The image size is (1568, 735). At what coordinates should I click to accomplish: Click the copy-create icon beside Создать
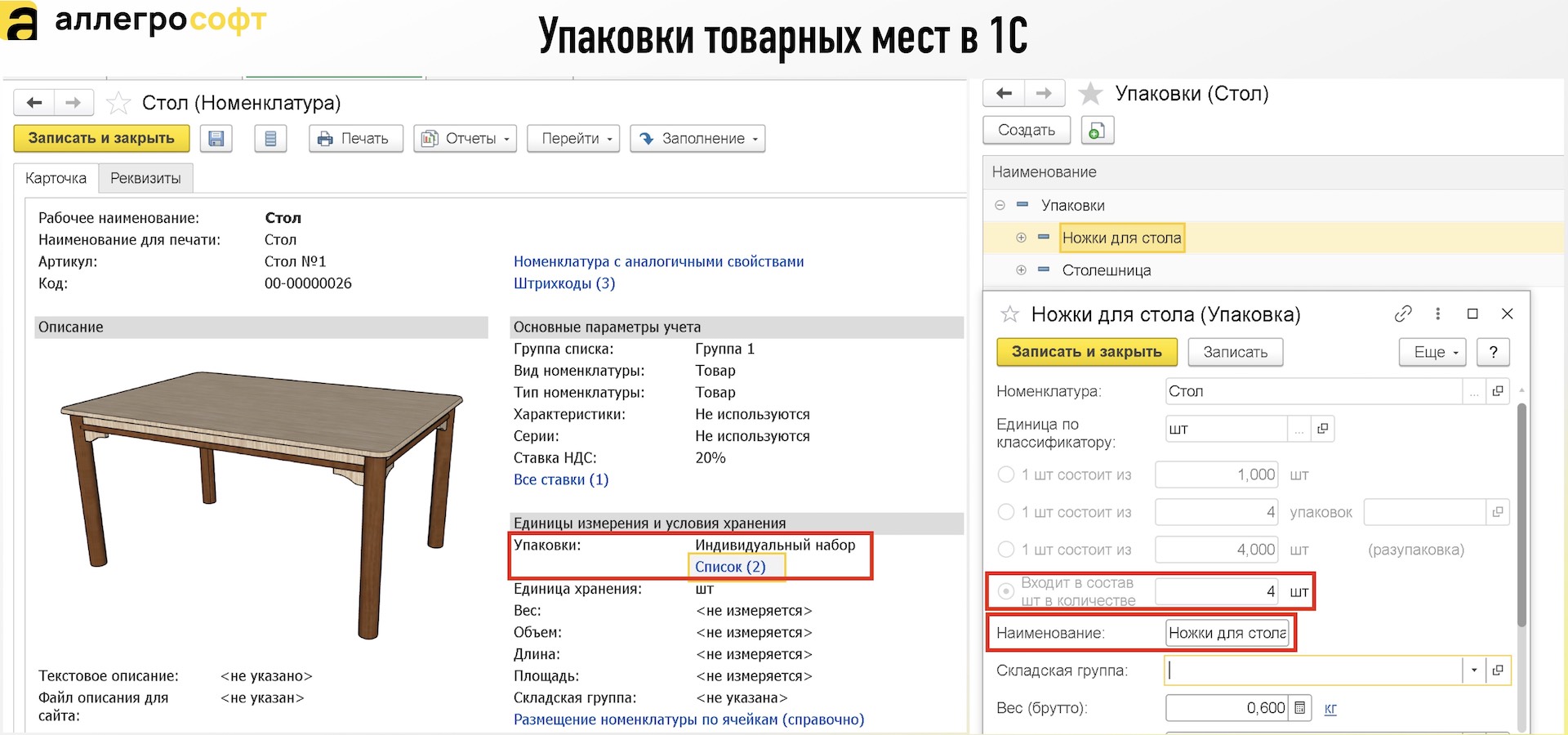(1098, 130)
